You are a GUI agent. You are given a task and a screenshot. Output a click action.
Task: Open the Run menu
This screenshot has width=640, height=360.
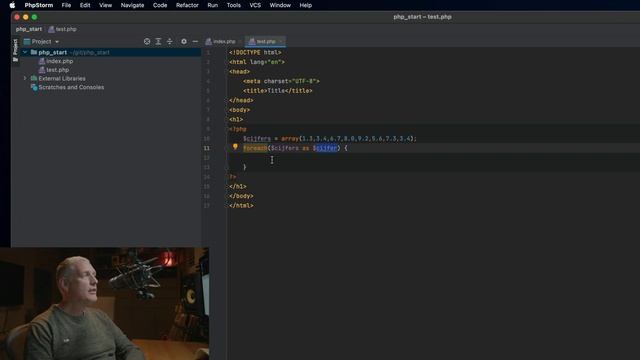point(213,5)
